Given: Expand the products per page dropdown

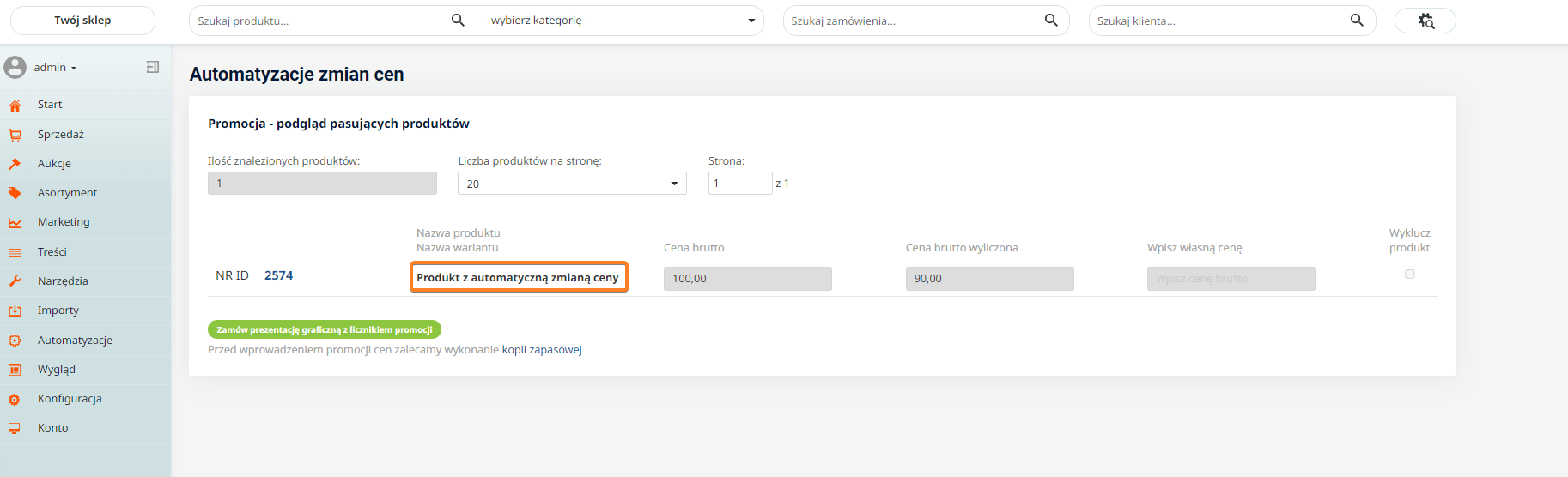Looking at the screenshot, I should tap(572, 184).
